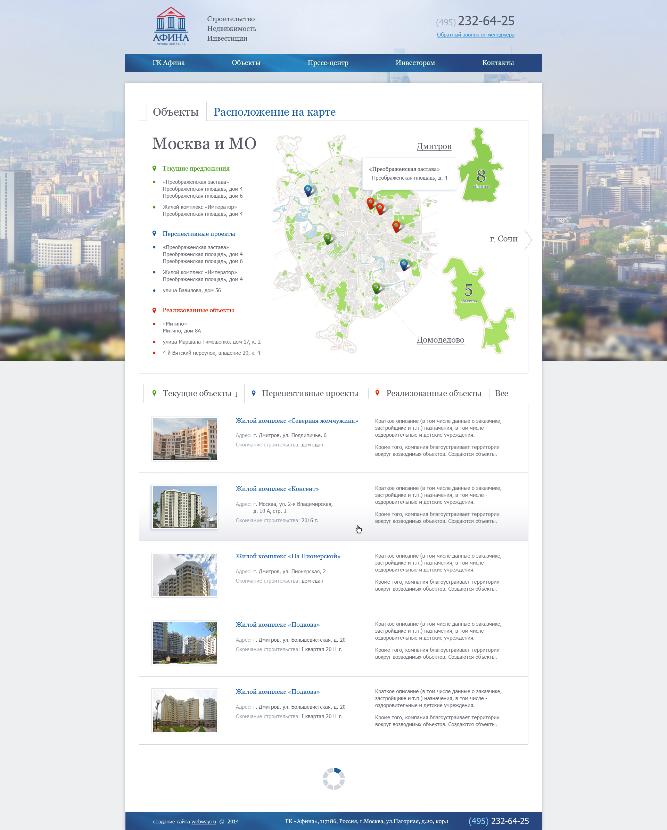Image resolution: width=667 pixels, height=830 pixels.
Task: Click the callback link under the header phone
Action: click(x=475, y=35)
